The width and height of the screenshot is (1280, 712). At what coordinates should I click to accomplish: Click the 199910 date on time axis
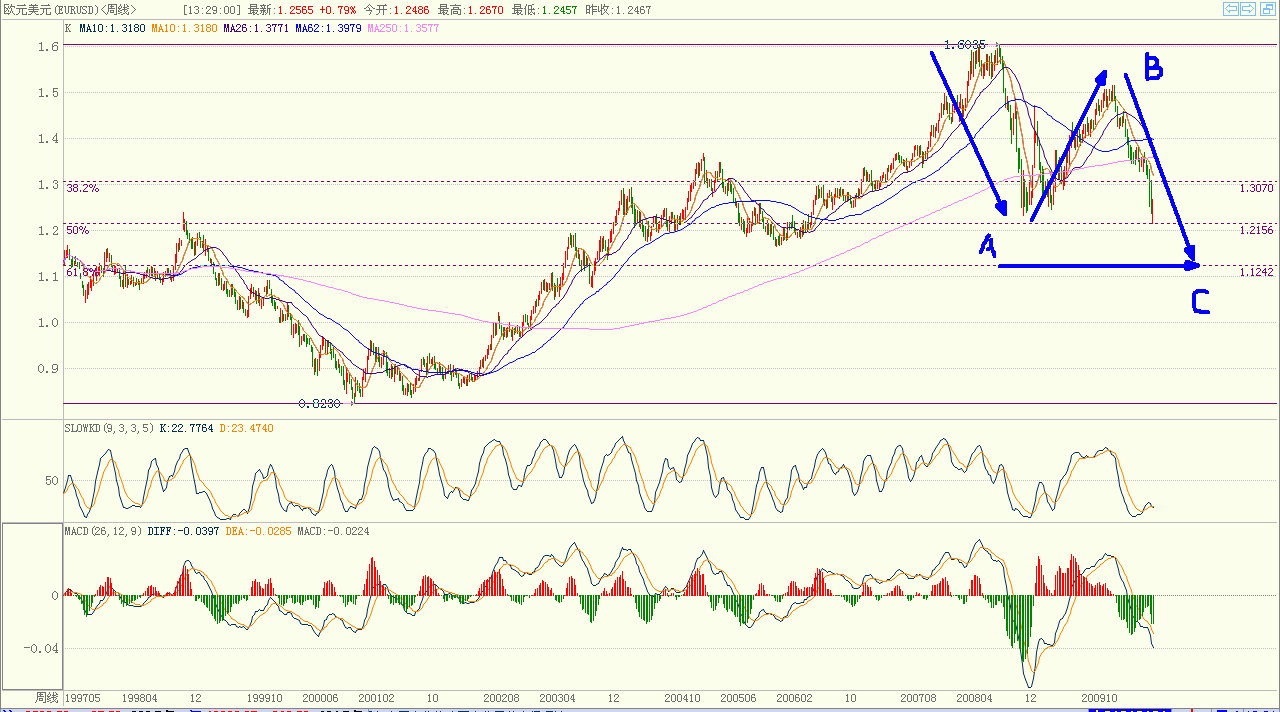263,698
